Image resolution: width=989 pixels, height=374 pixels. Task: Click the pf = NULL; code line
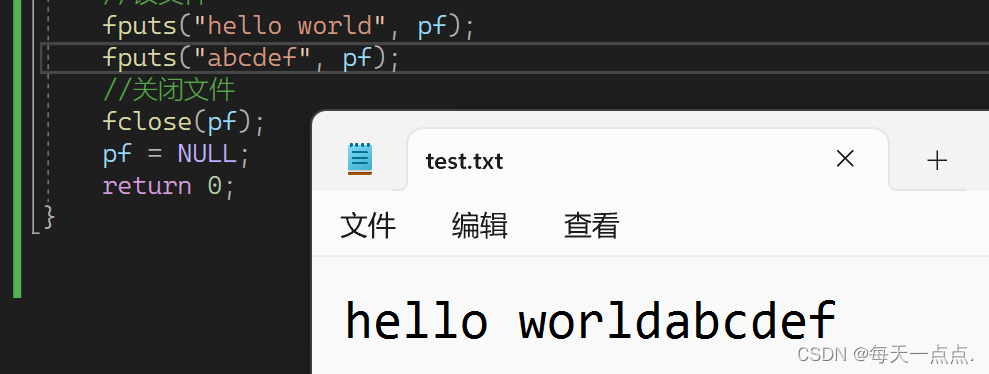[x=176, y=154]
